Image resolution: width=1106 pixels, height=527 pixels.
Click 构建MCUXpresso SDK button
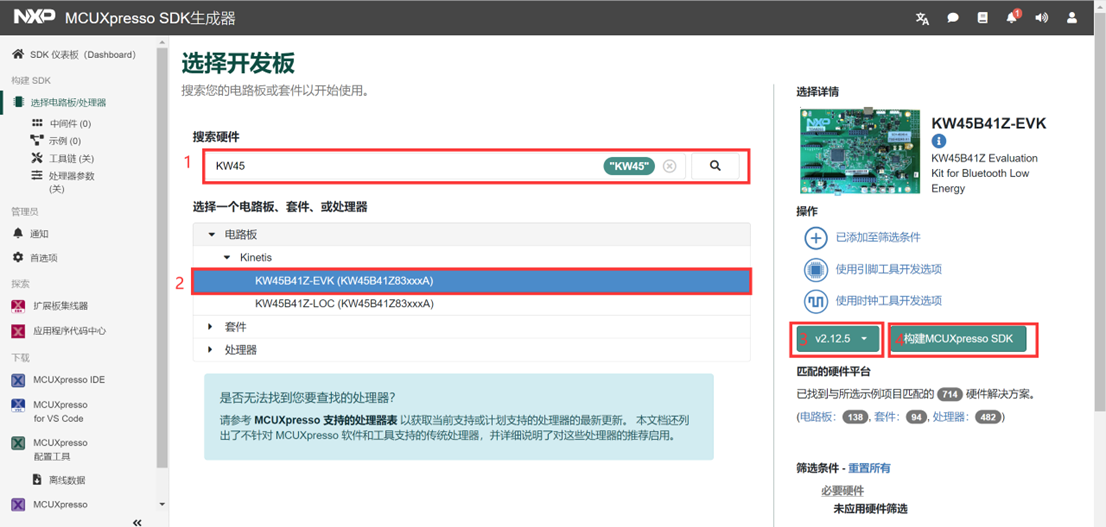[x=958, y=339]
